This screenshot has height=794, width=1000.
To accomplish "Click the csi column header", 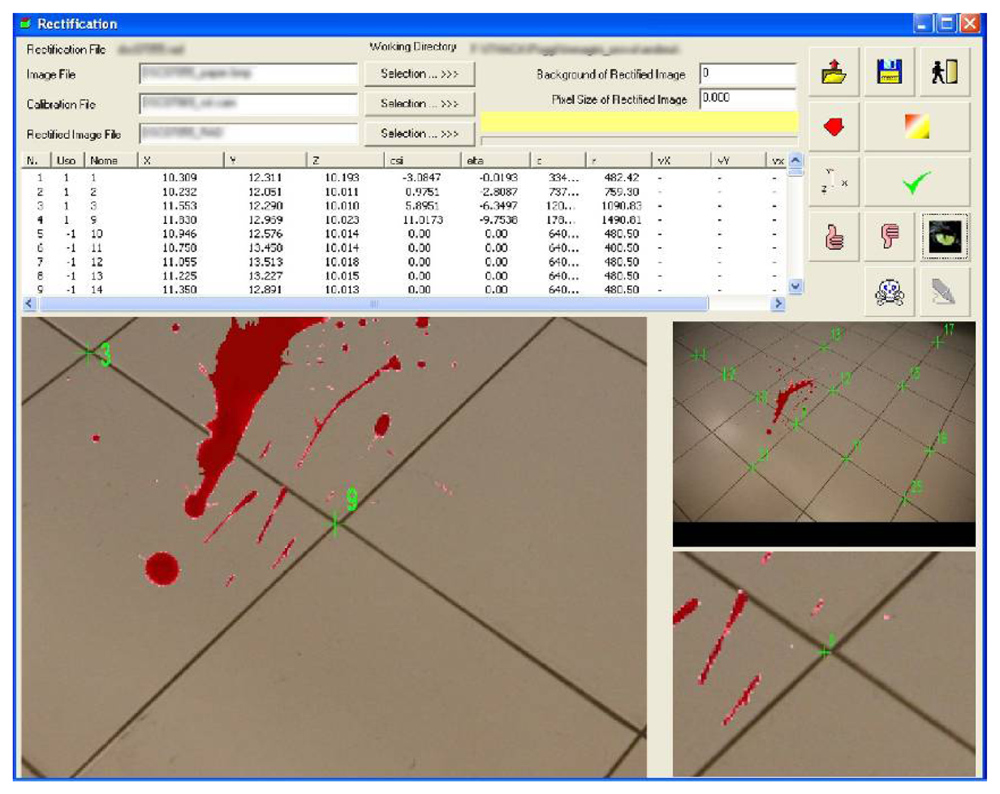I will point(422,160).
